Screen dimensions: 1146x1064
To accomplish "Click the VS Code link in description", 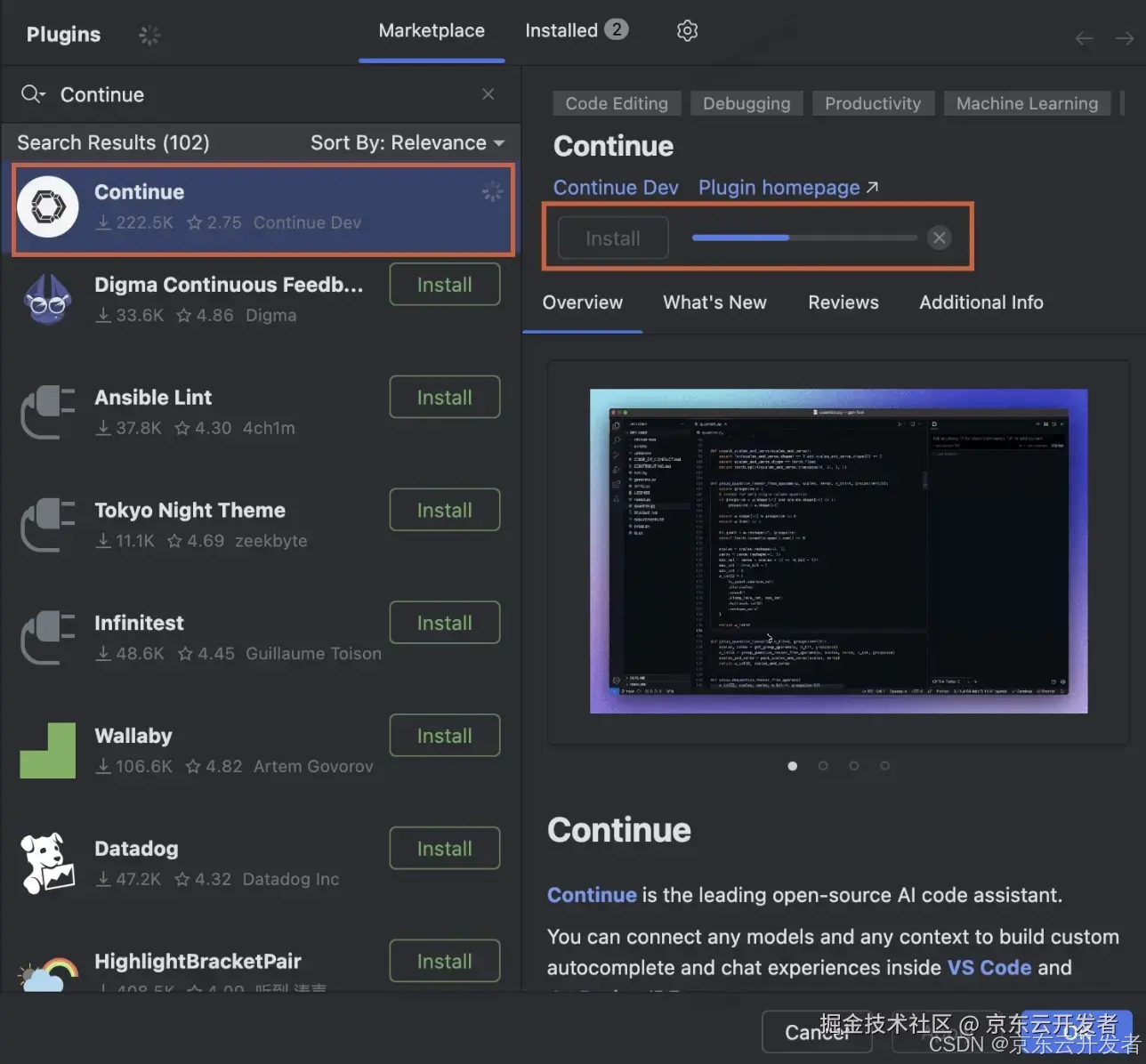I will [x=989, y=968].
